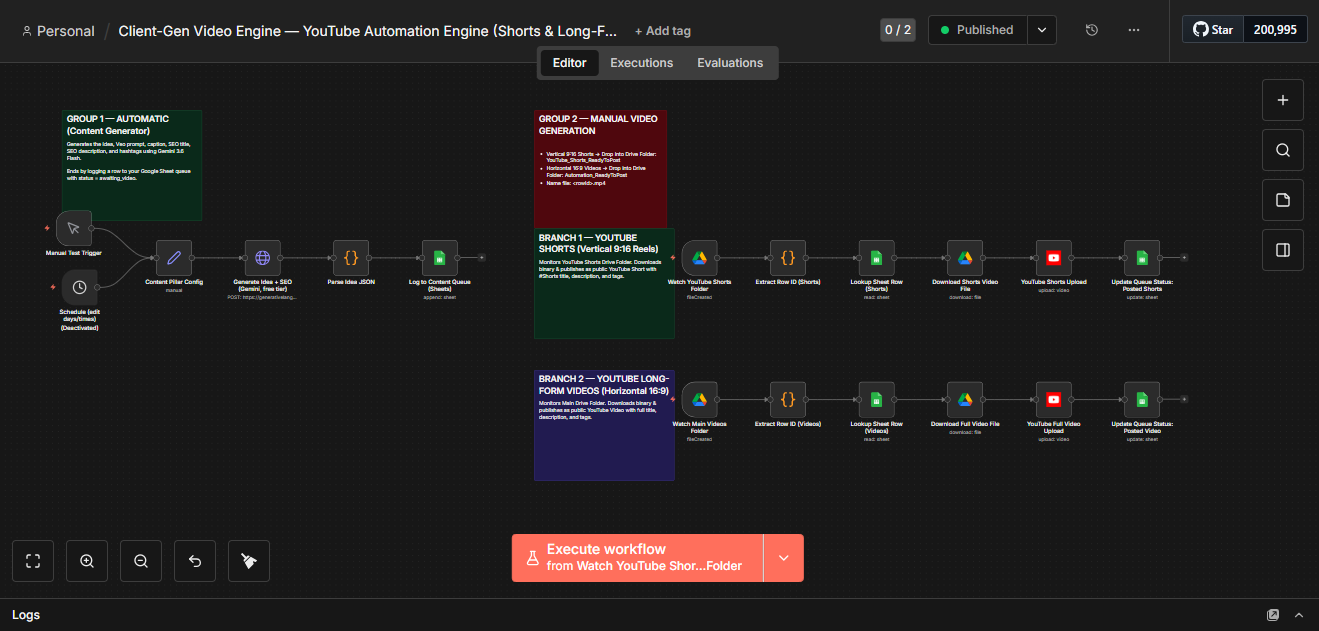Select BRANCH 1 — YOUTUBE SHORTS sticky note

(604, 284)
